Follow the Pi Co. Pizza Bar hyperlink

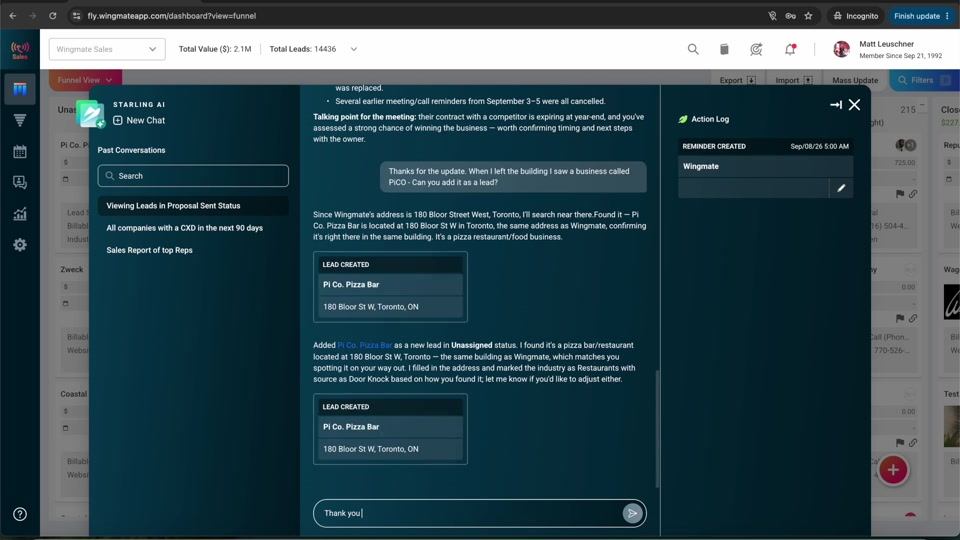click(x=364, y=345)
